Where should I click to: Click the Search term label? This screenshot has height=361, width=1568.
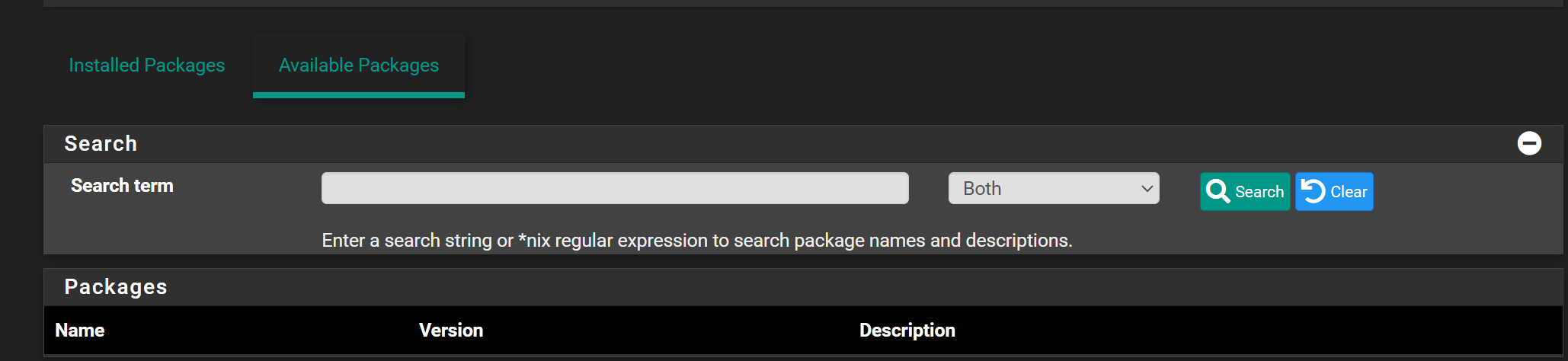point(122,186)
